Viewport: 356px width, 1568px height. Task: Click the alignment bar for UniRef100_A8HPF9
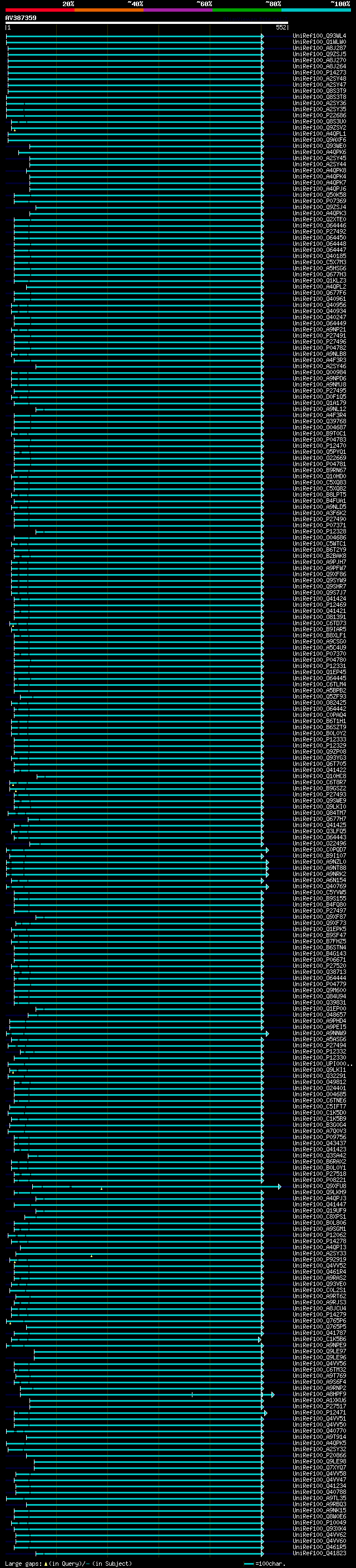pyautogui.click(x=147, y=1394)
